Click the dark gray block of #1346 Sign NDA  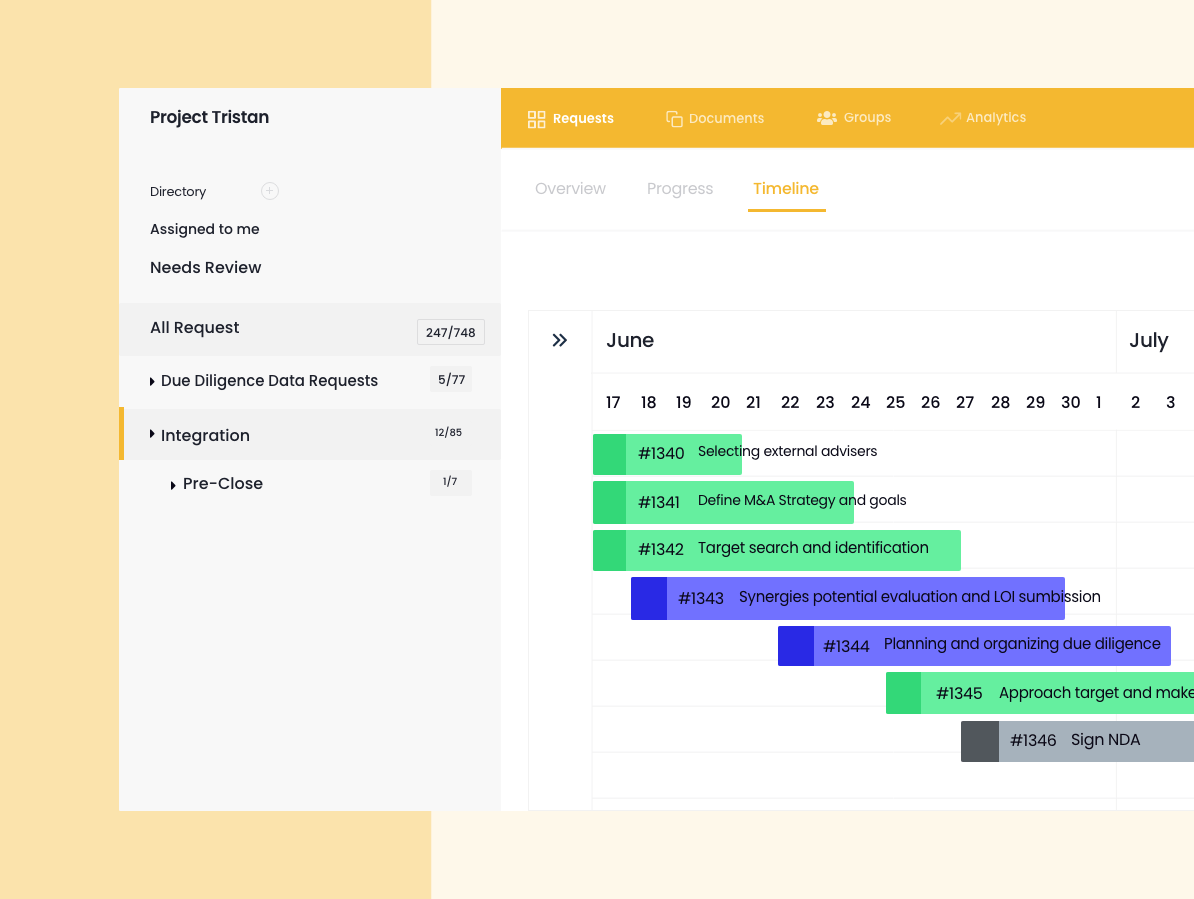point(980,741)
